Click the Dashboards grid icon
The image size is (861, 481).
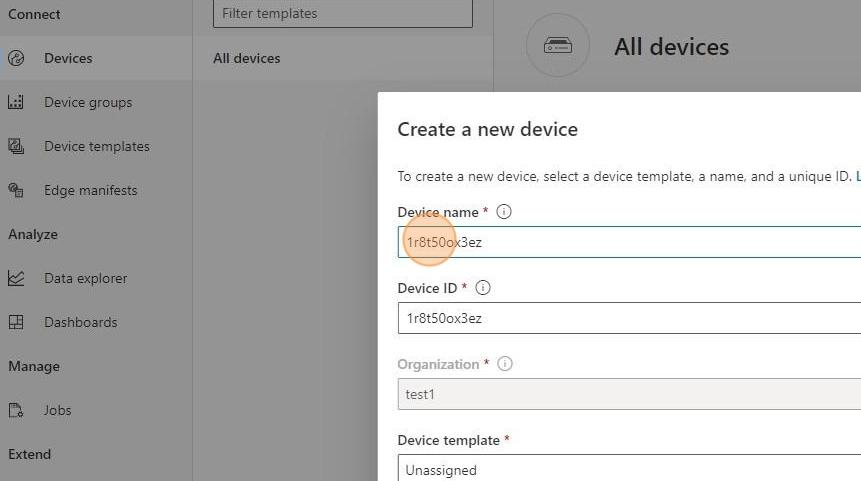16,322
